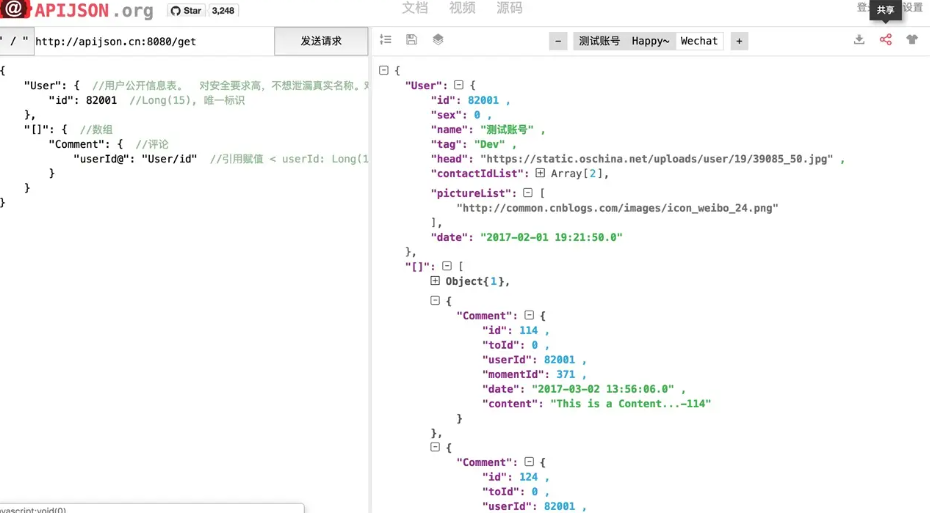Collapse the object containing Comment id 114
Image resolution: width=930 pixels, height=513 pixels.
[x=435, y=301]
